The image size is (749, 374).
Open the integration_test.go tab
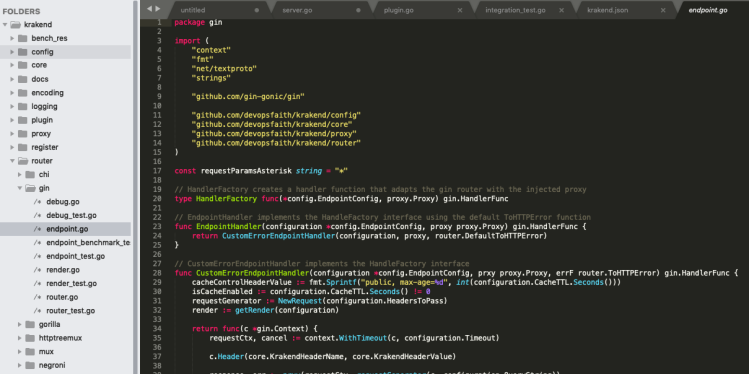515,10
